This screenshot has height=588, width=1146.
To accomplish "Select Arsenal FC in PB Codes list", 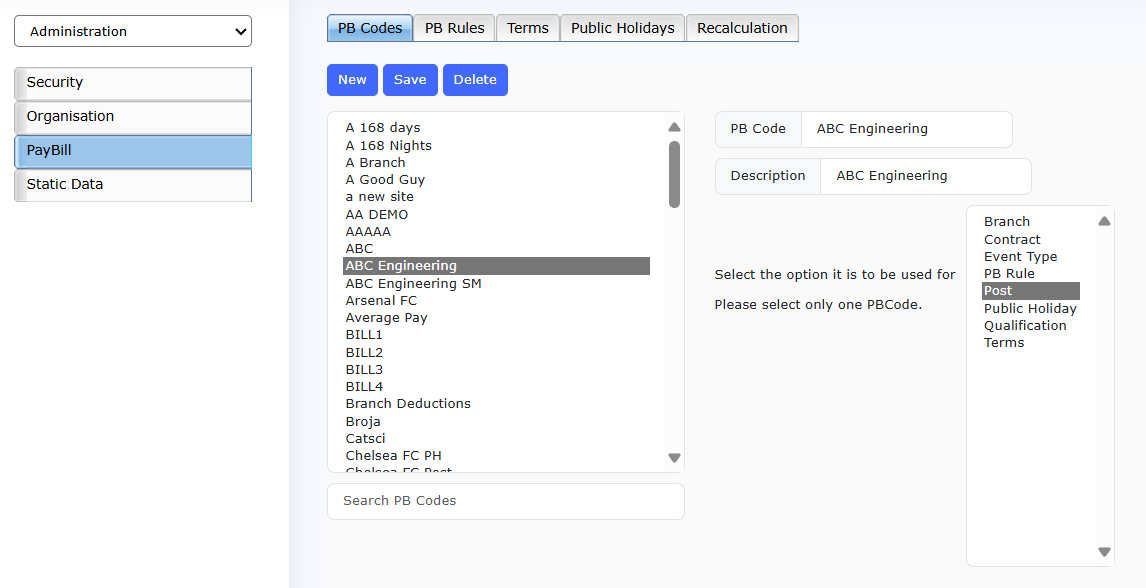I will tap(381, 301).
